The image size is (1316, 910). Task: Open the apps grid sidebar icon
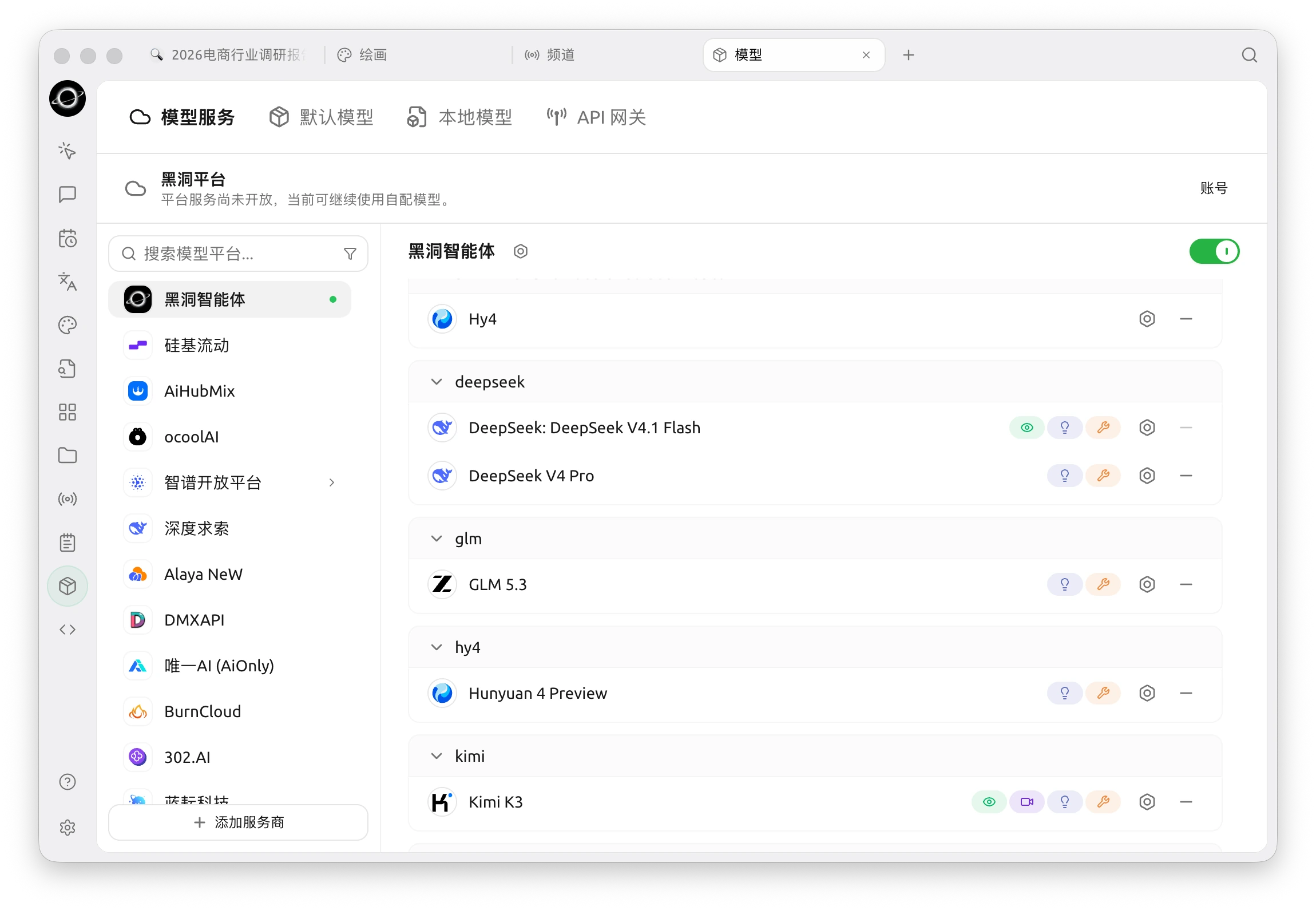(68, 412)
